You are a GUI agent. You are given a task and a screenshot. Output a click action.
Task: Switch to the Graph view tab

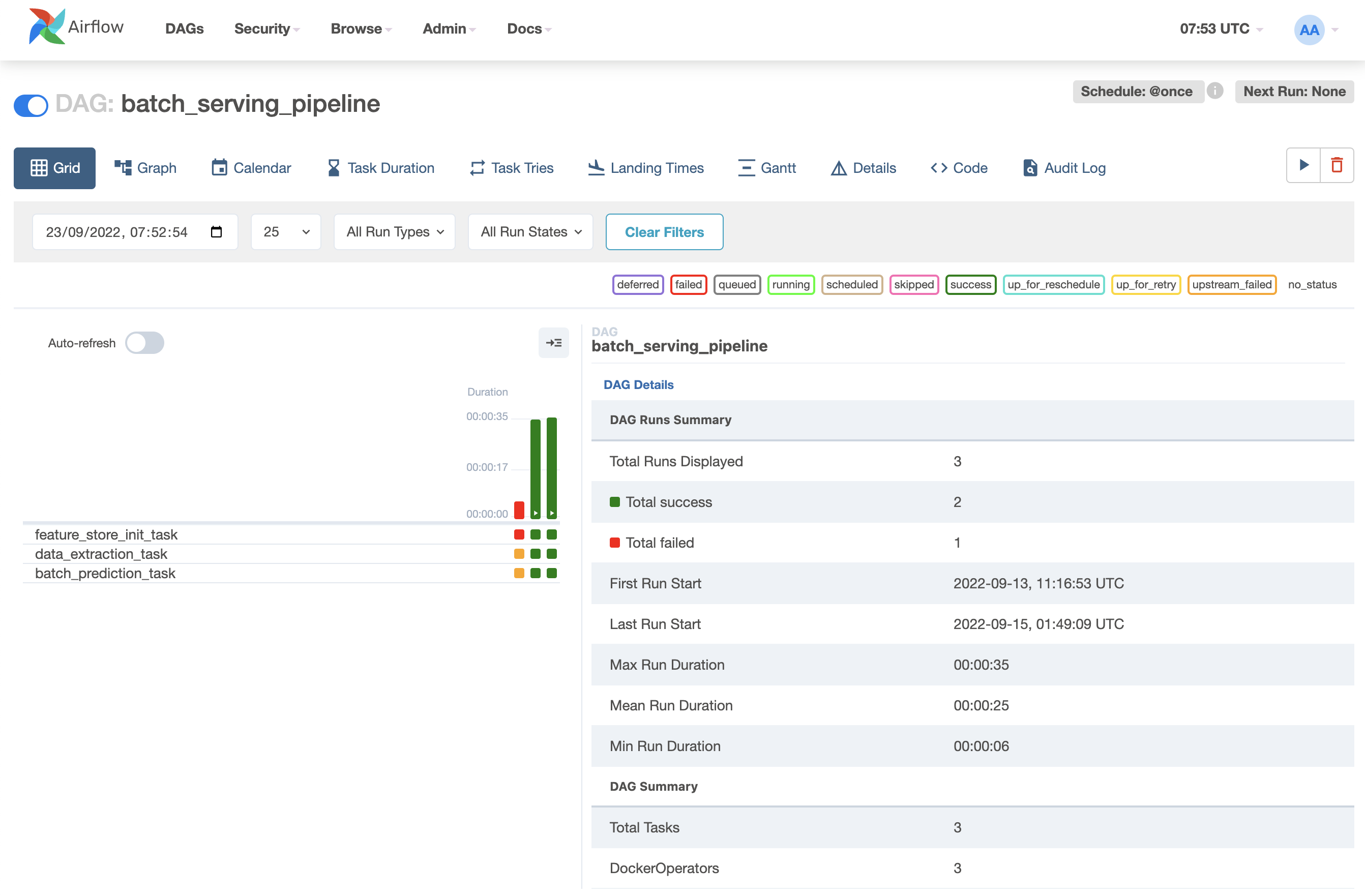point(145,167)
